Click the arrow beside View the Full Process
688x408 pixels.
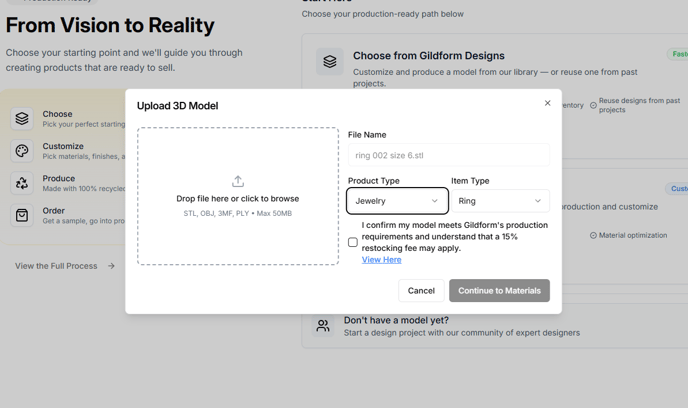[x=111, y=266]
